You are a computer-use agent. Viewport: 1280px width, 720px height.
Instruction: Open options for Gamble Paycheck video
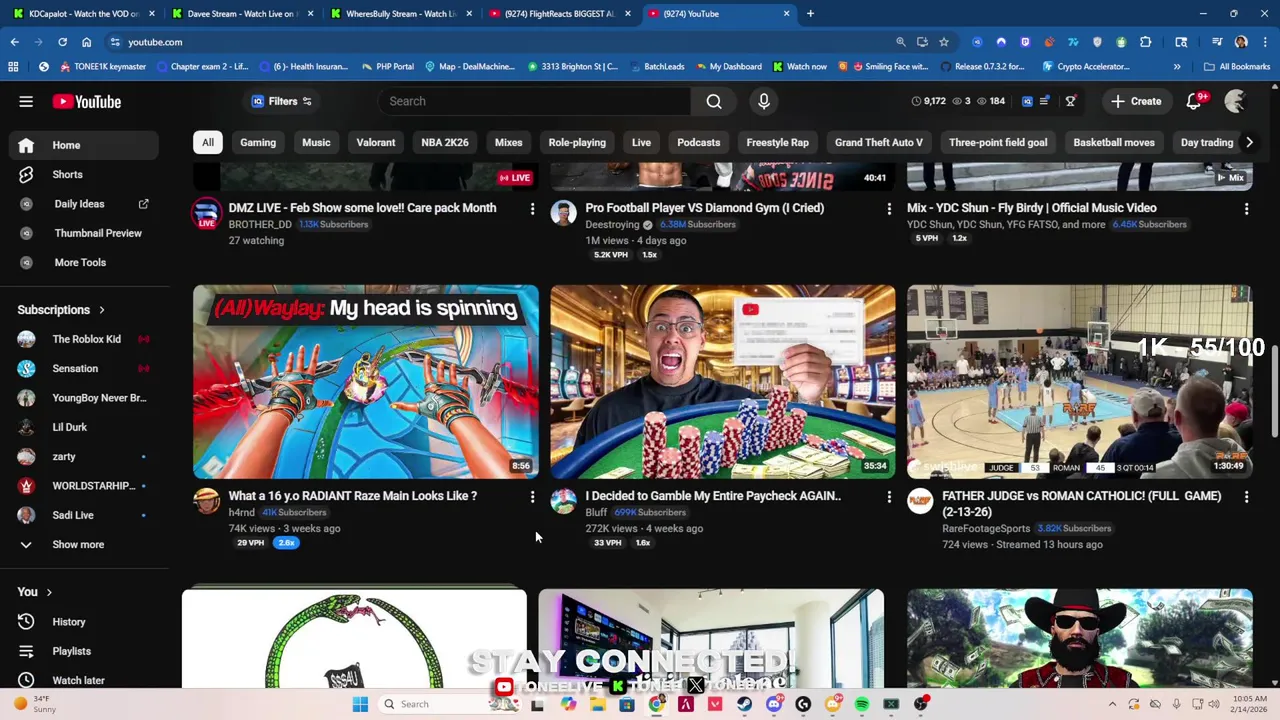click(x=889, y=497)
